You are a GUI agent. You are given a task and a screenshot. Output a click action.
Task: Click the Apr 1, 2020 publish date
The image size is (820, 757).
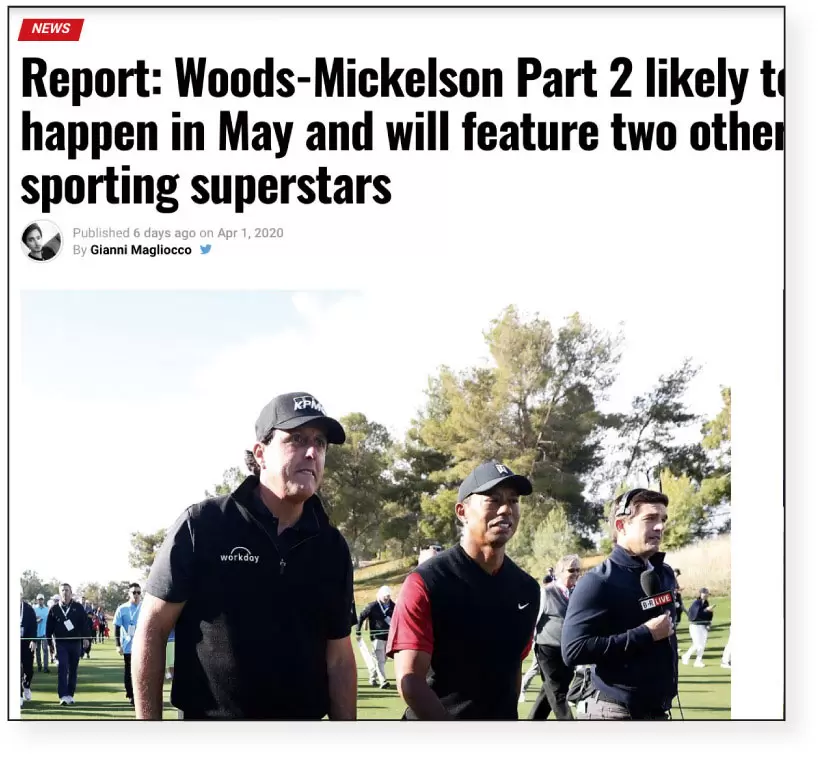[250, 233]
